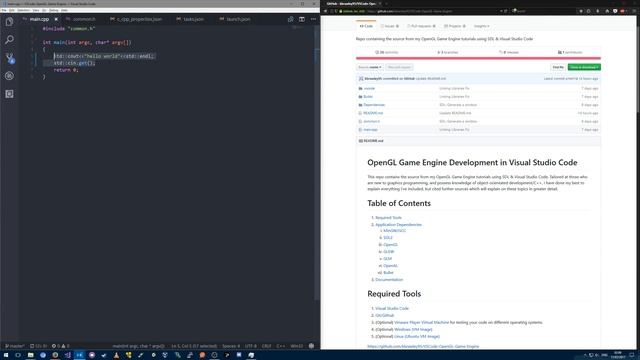Image resolution: width=640 pixels, height=360 pixels.
Task: Click the std::cin.get() code line
Action: click(74, 63)
